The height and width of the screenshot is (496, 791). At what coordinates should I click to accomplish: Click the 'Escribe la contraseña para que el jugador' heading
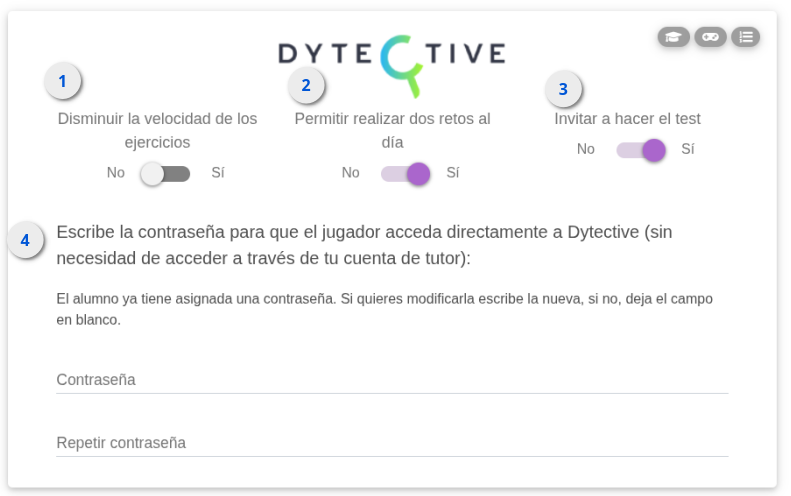click(364, 245)
